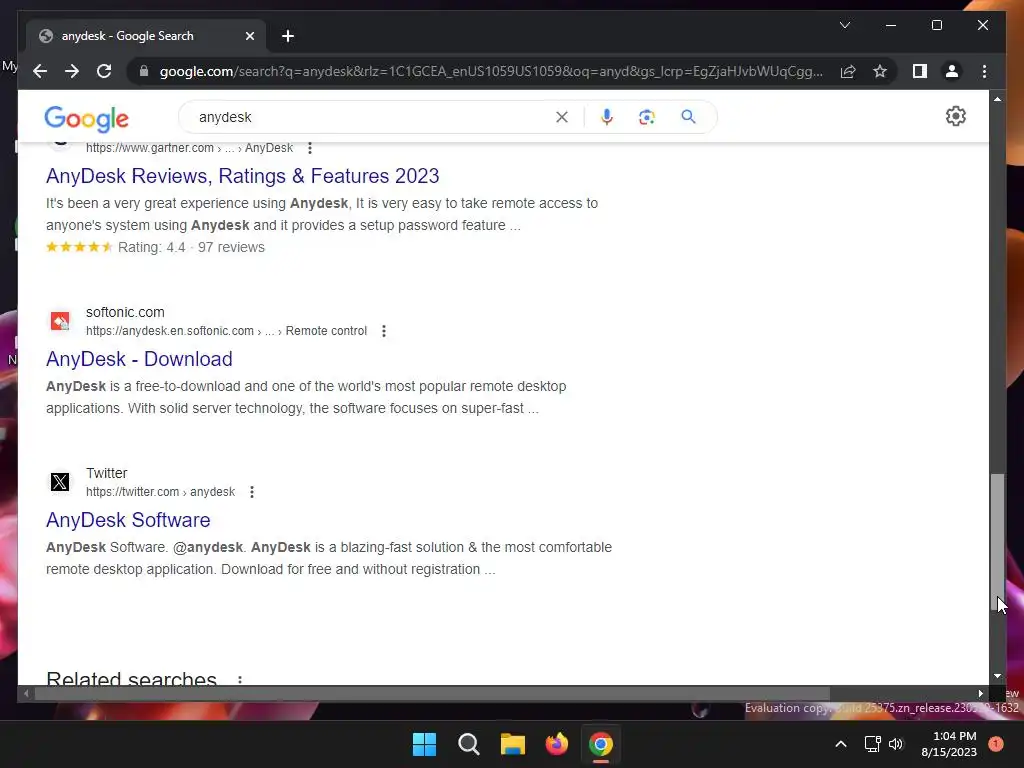This screenshot has height=768, width=1024.
Task: Open the Windows Start menu
Action: pyautogui.click(x=424, y=744)
